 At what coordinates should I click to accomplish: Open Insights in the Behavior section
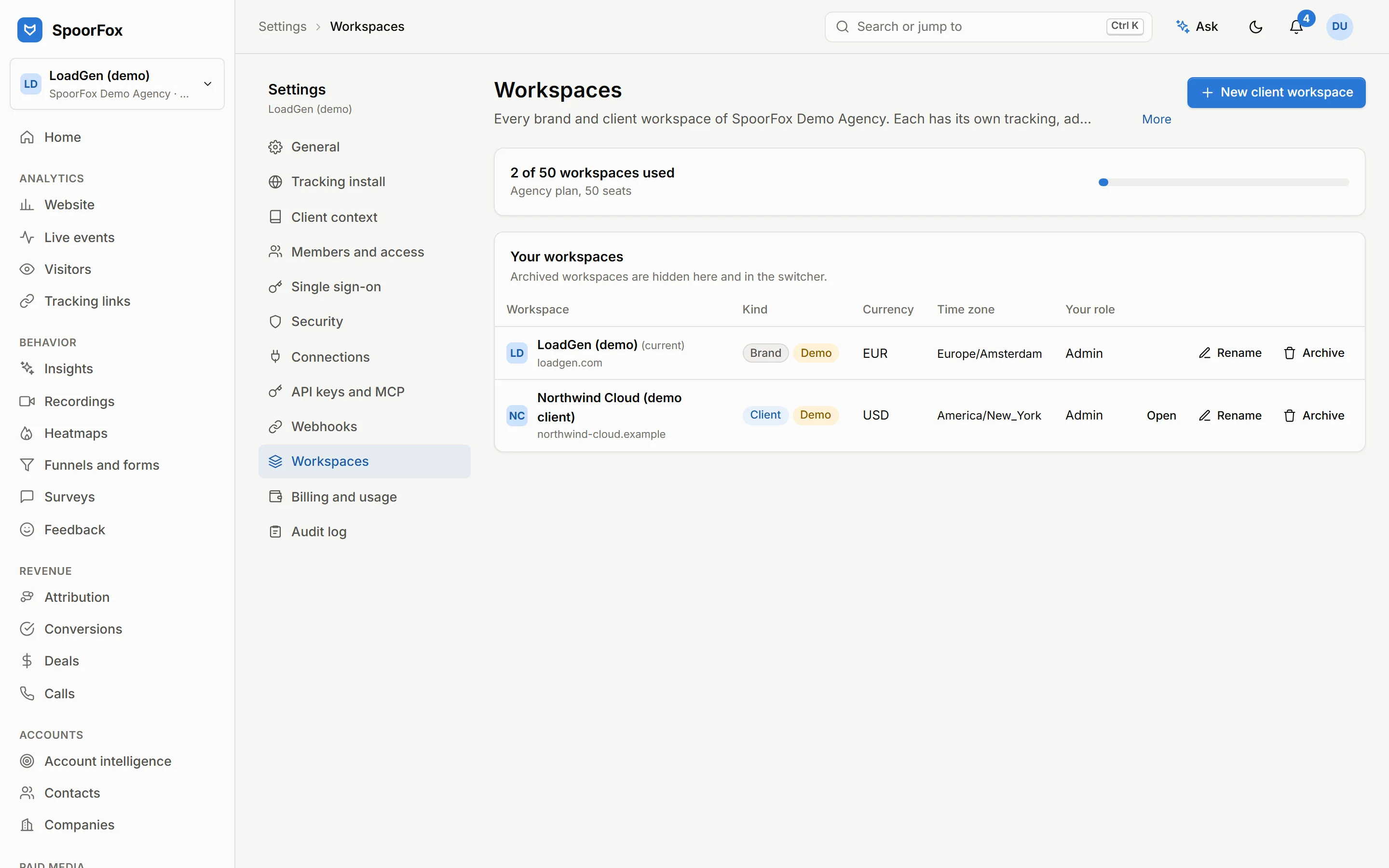117,368
